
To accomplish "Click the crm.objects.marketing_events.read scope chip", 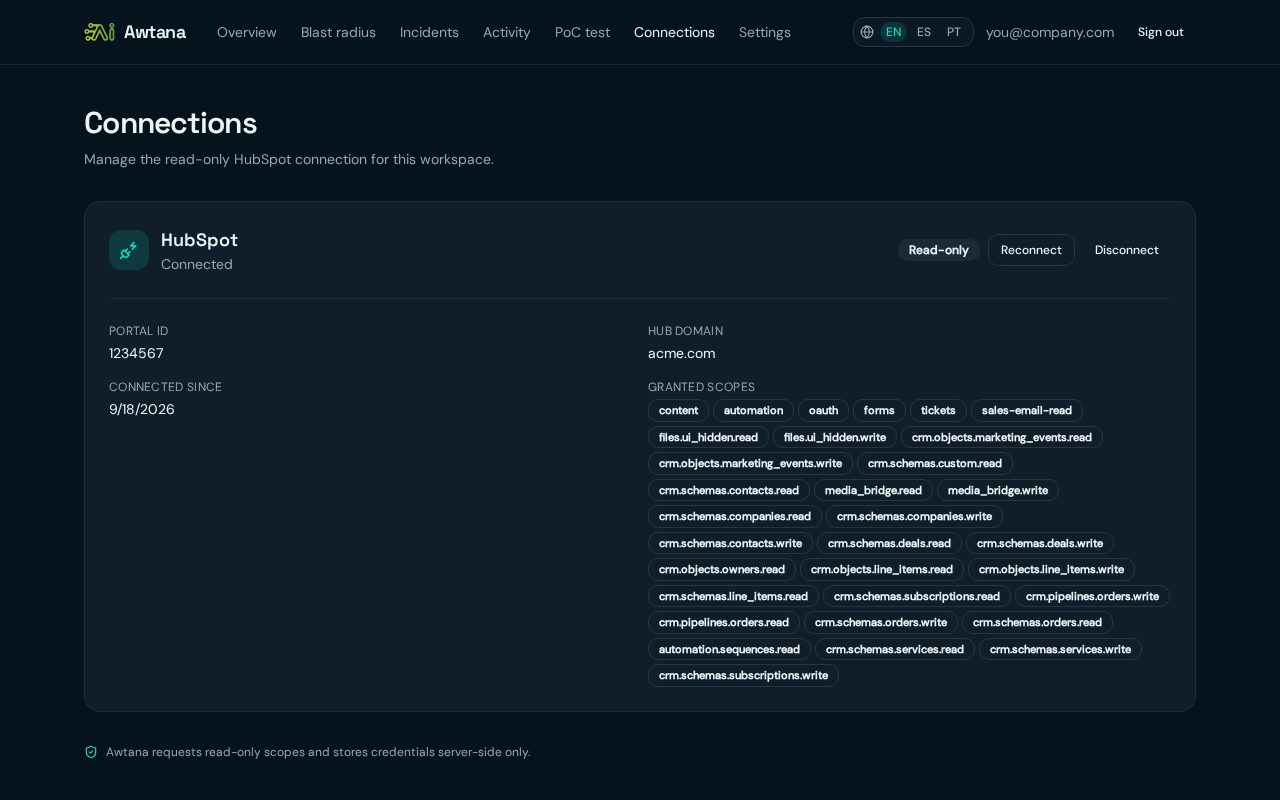I will 1002,437.
